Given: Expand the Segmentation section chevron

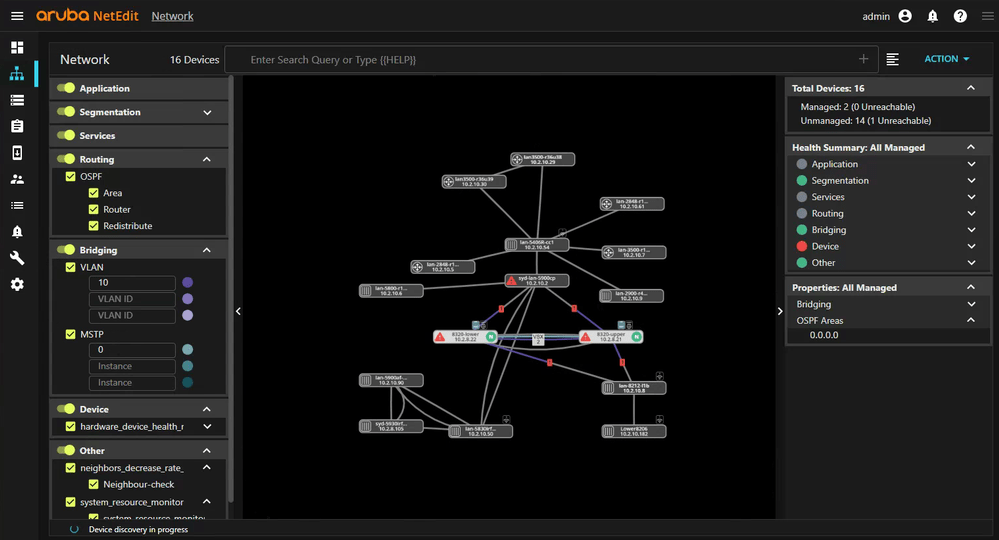Looking at the screenshot, I should coord(207,113).
